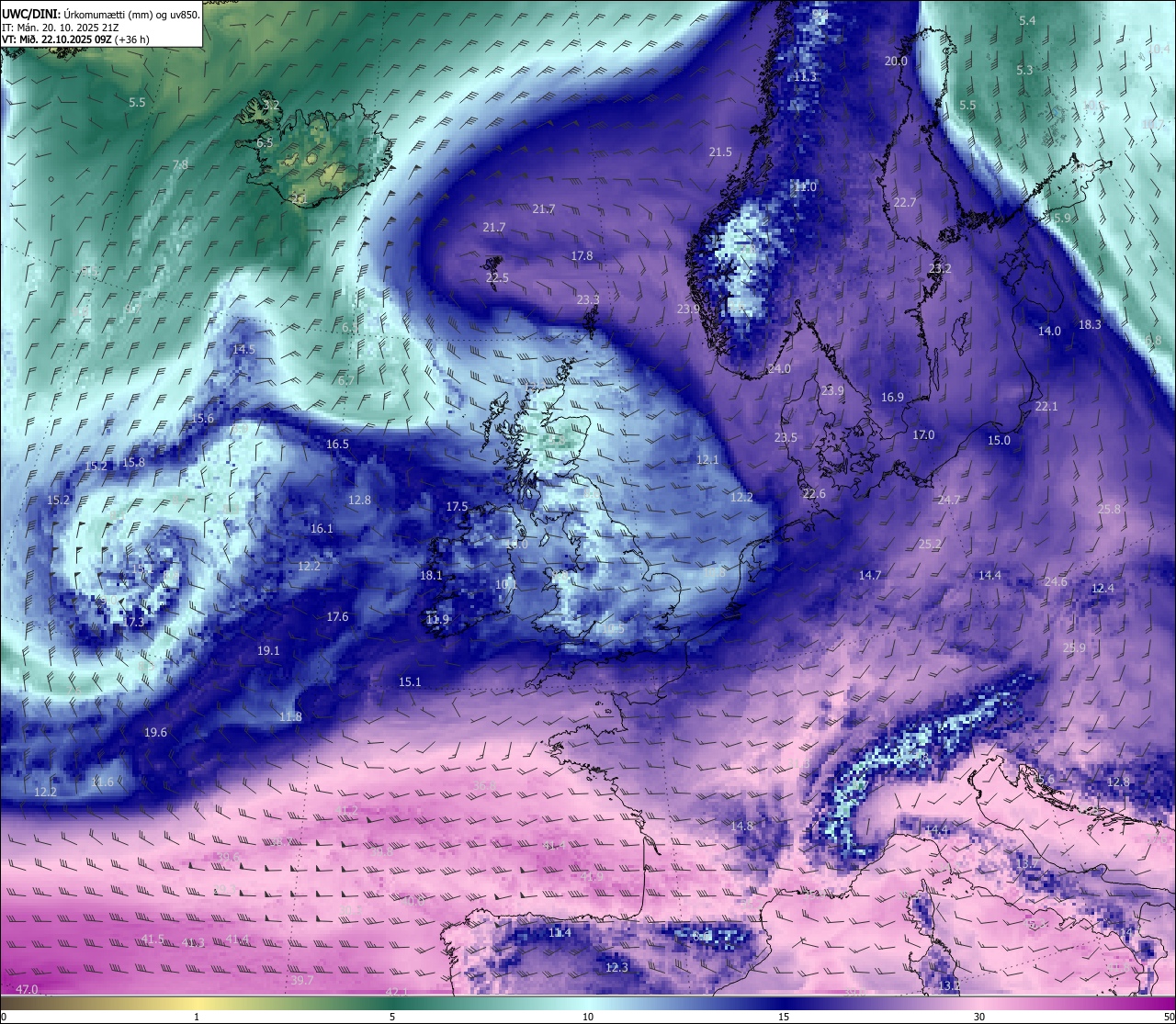
Task: Click the map value 7.3
Action: click(136, 623)
